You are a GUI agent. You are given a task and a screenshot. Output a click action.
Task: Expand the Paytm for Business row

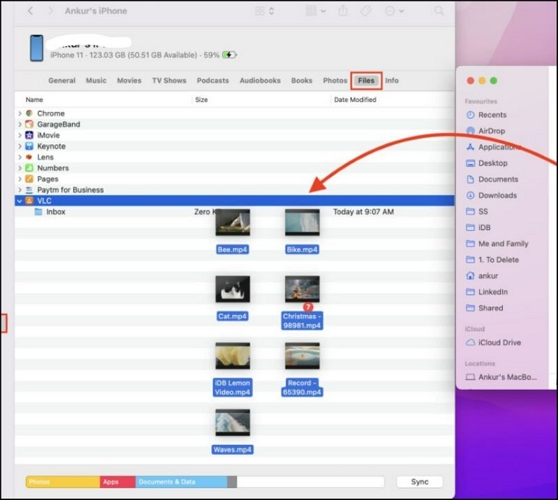coord(20,190)
